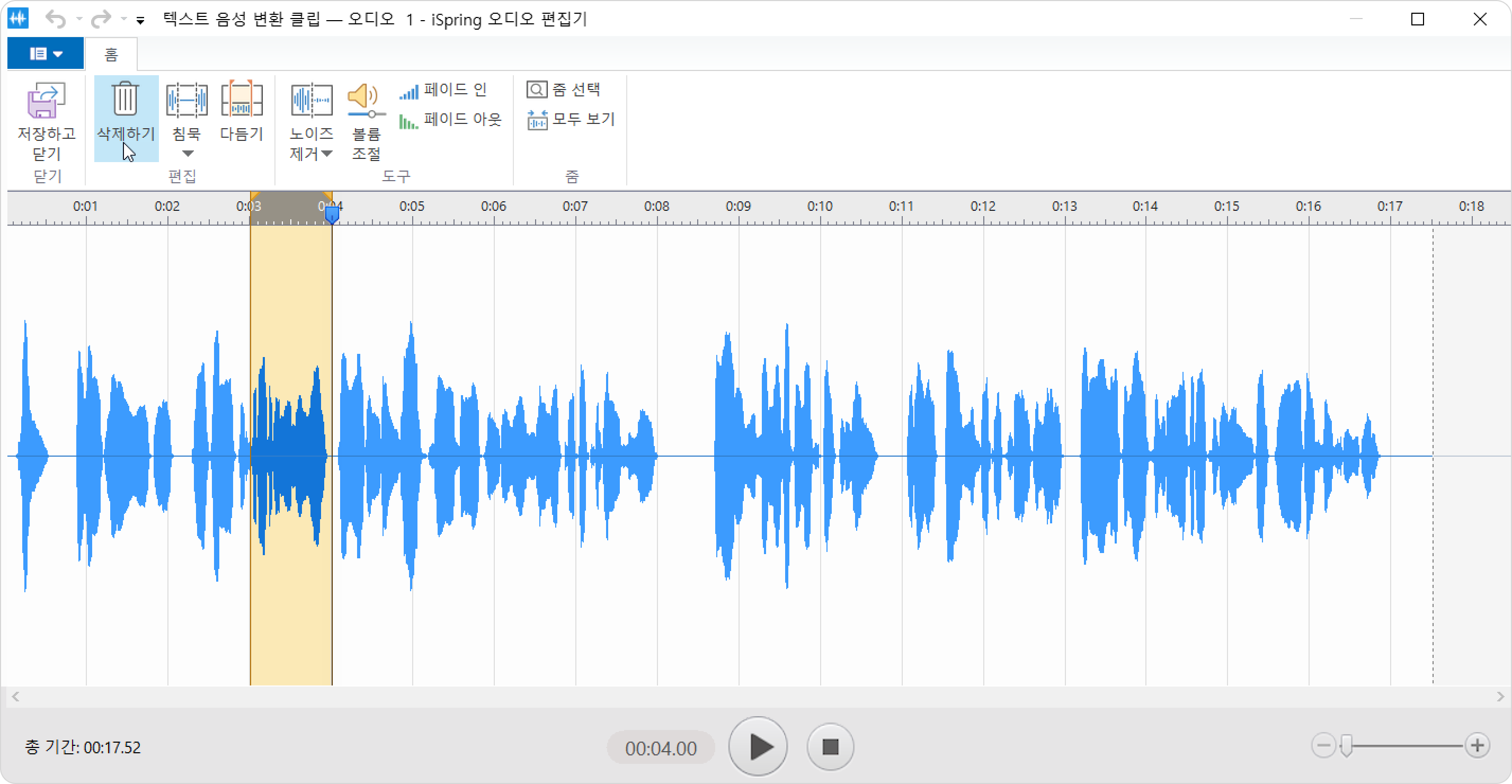Open the Home (홈) ribbon tab
This screenshot has width=1512, height=784.
click(x=111, y=55)
